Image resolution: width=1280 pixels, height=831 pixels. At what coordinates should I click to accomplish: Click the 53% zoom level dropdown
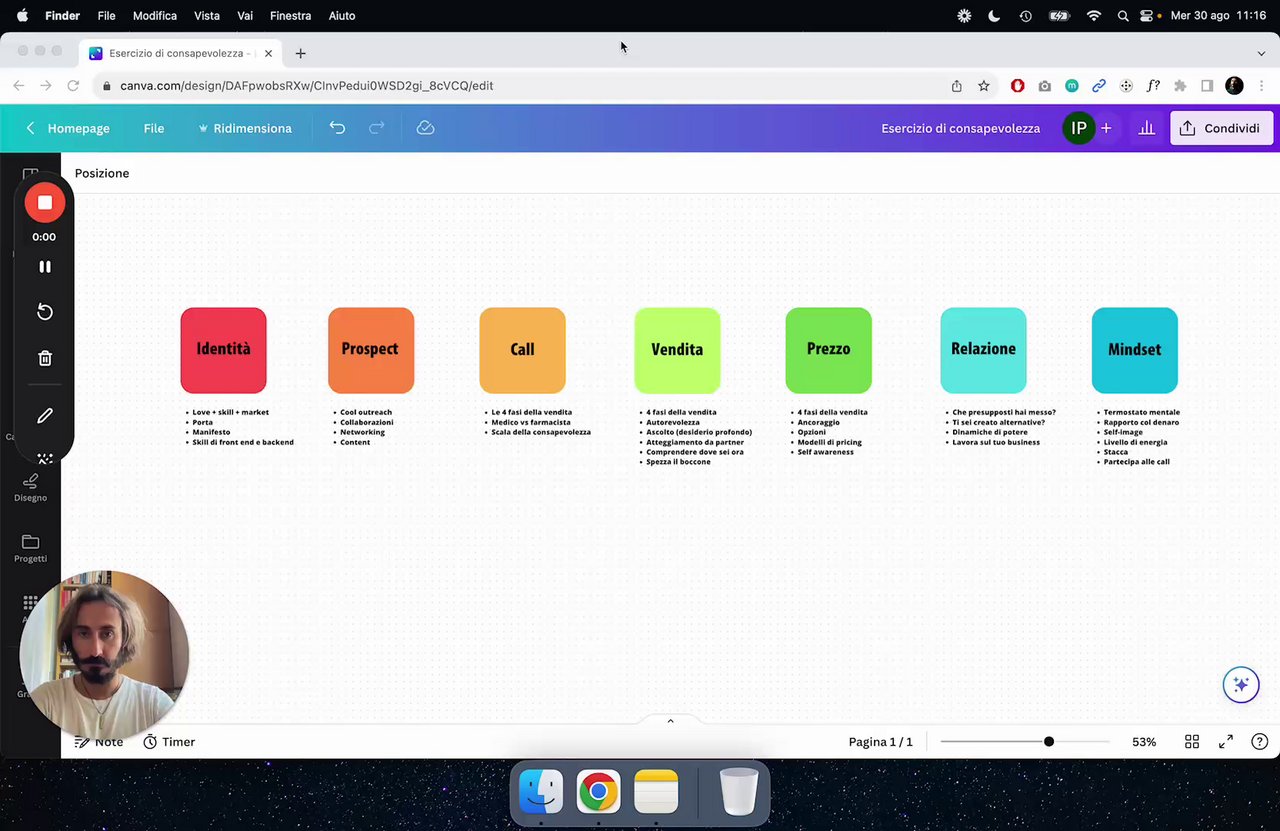(1144, 742)
